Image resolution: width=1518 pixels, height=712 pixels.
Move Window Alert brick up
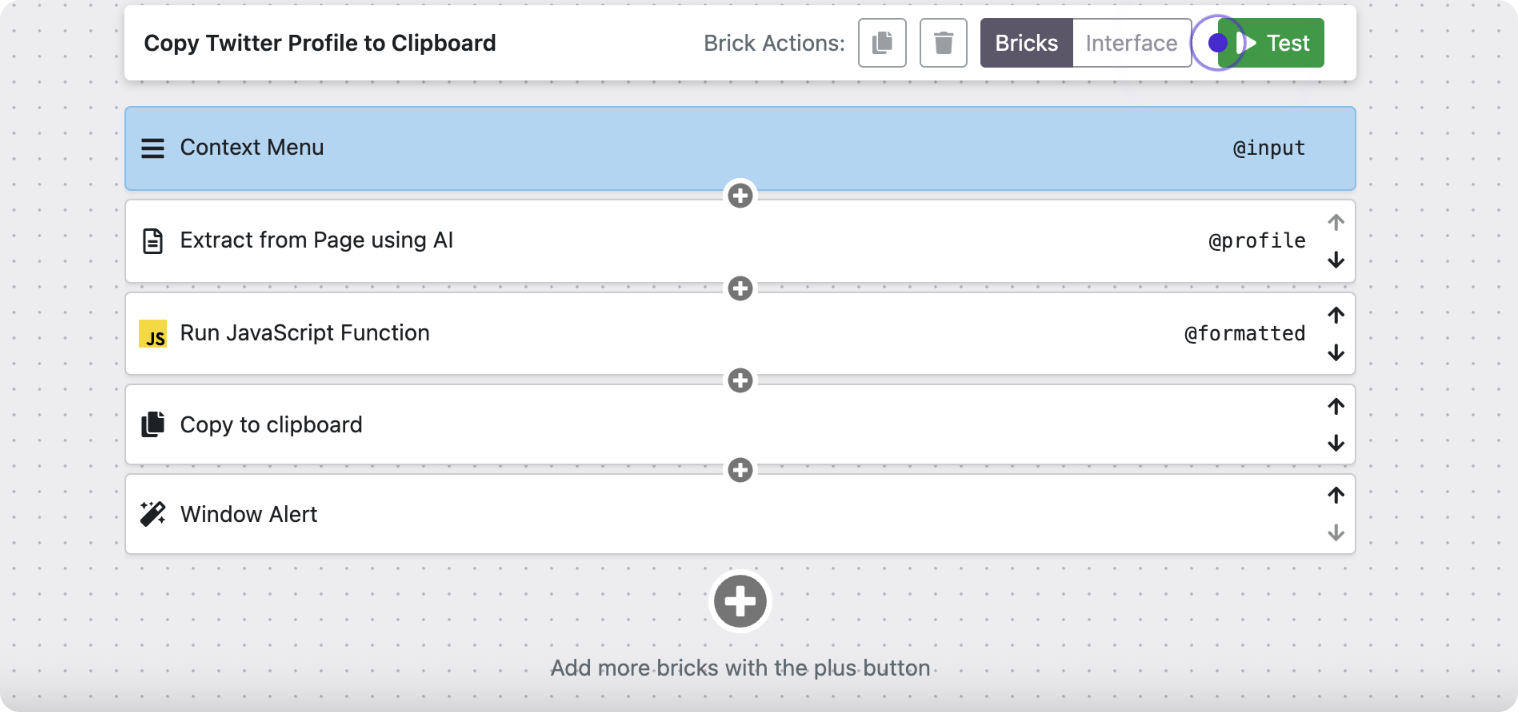(1335, 496)
